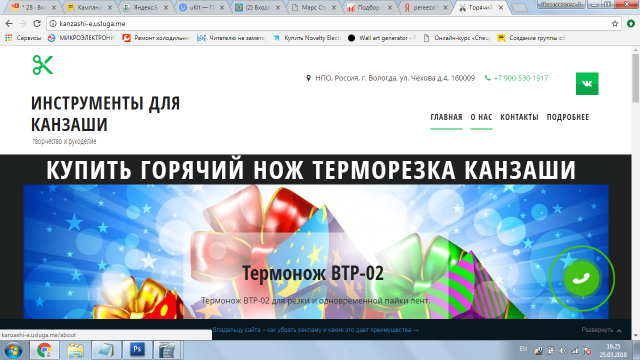The width and height of the screenshot is (640, 360).
Task: Click the green scissors site logo
Action: pos(43,65)
